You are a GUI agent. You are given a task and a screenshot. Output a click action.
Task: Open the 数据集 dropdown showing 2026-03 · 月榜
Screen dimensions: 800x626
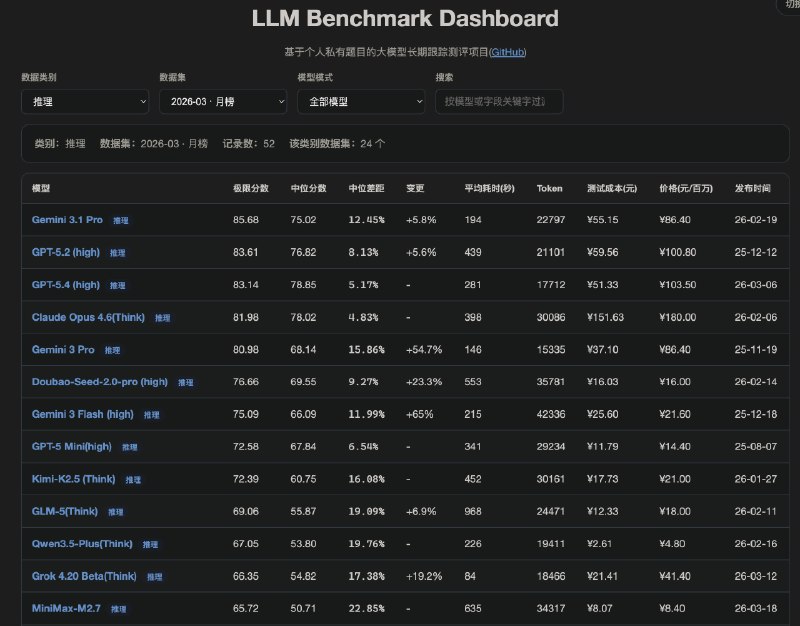[x=223, y=102]
